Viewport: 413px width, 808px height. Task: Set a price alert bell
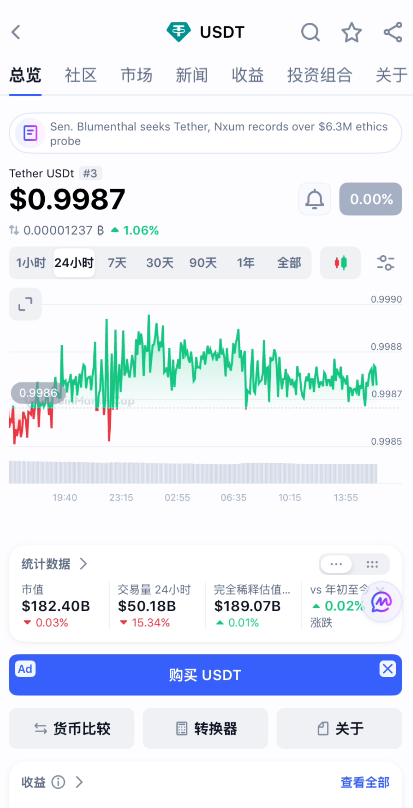coord(315,199)
